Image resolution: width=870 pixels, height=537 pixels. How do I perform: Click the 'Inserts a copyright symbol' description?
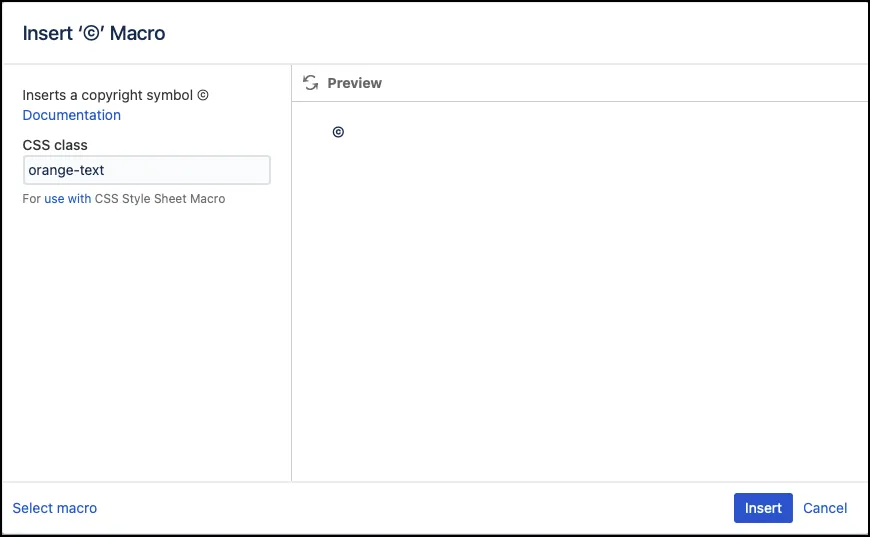coord(115,95)
